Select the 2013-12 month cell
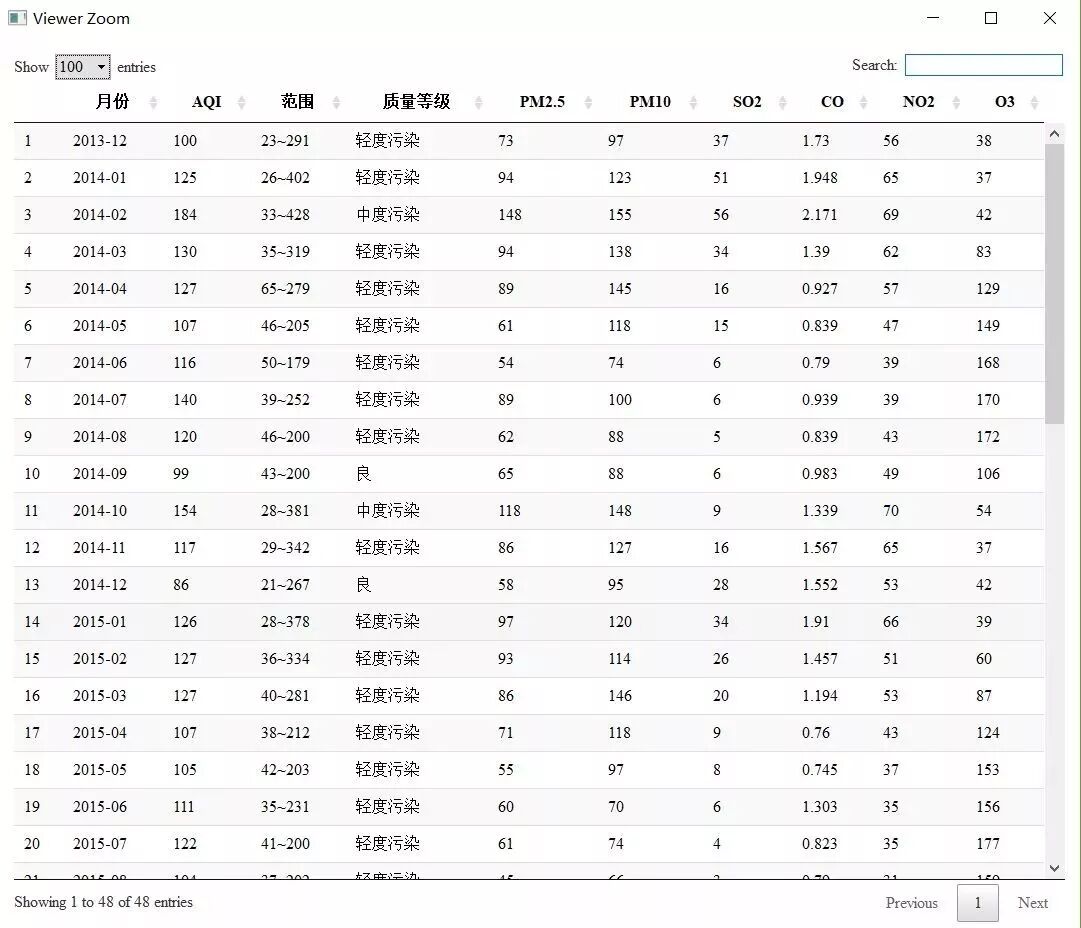 tap(100, 141)
